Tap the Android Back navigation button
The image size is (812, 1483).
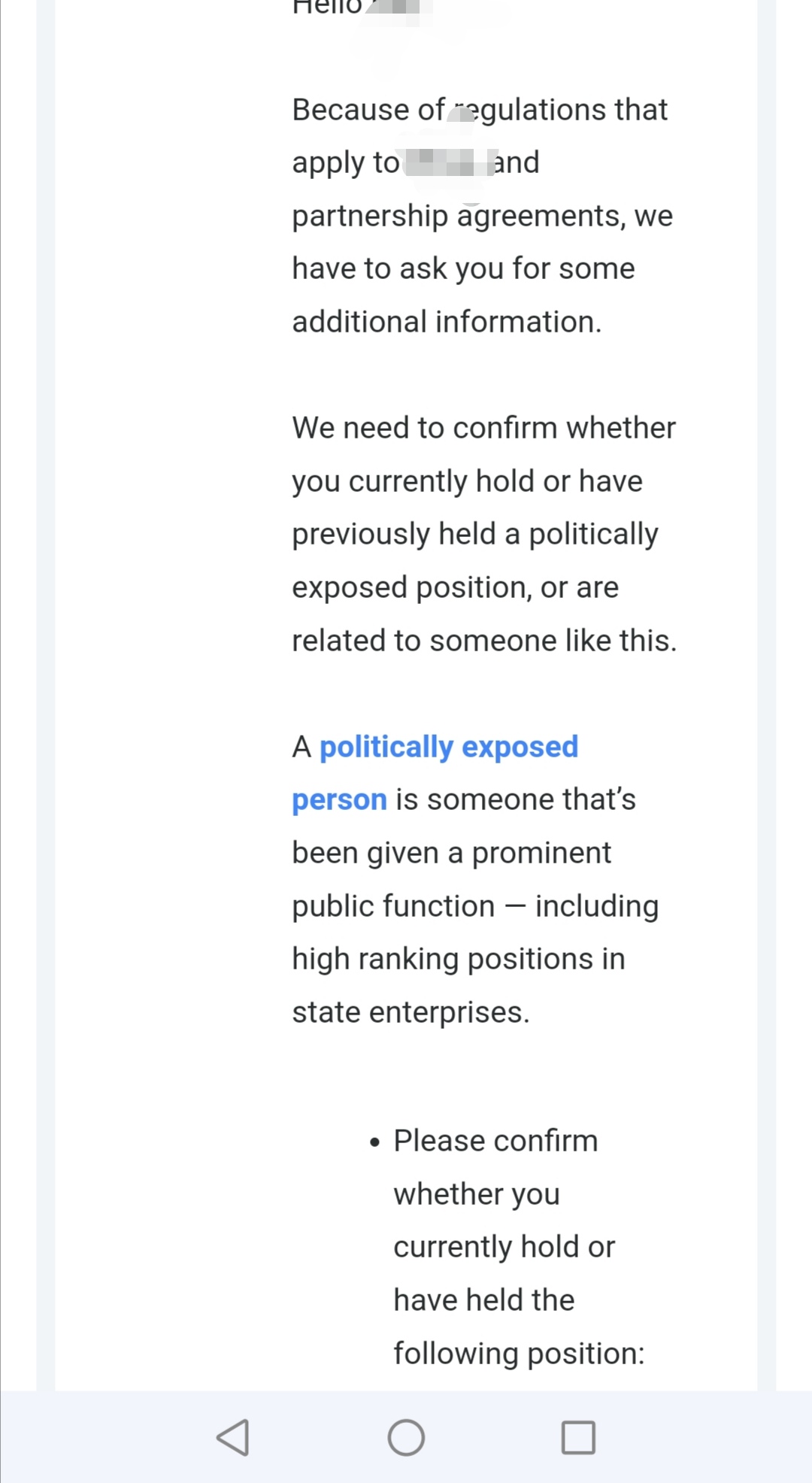[233, 1437]
